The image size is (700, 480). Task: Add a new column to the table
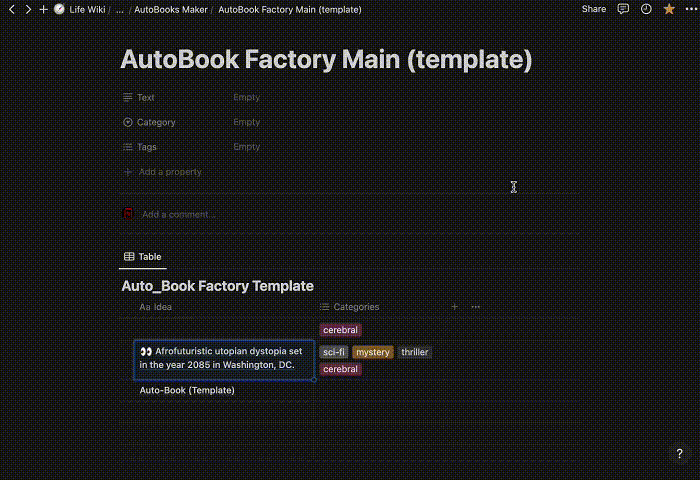[x=455, y=307]
